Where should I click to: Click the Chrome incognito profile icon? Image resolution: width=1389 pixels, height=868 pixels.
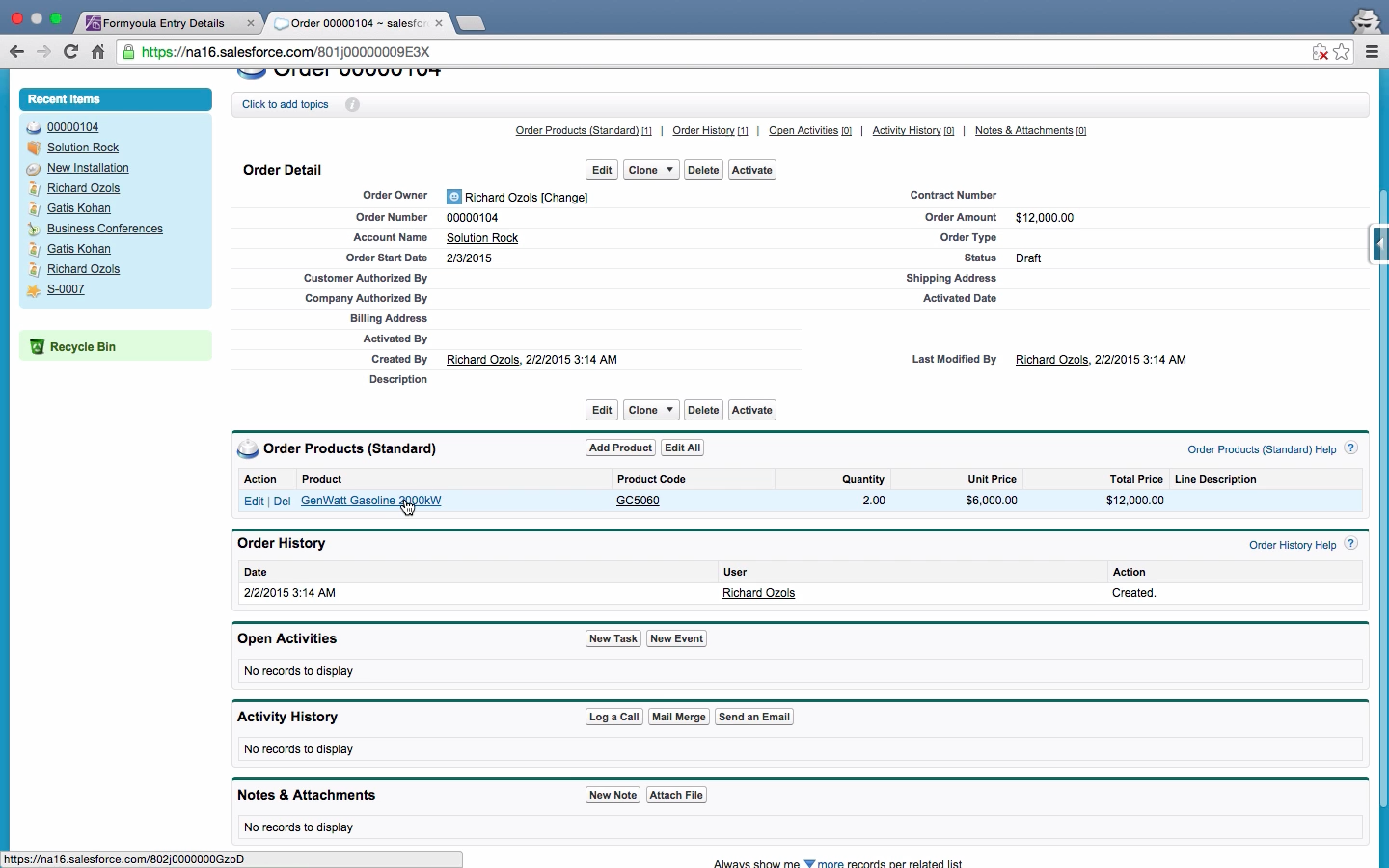coord(1366,19)
